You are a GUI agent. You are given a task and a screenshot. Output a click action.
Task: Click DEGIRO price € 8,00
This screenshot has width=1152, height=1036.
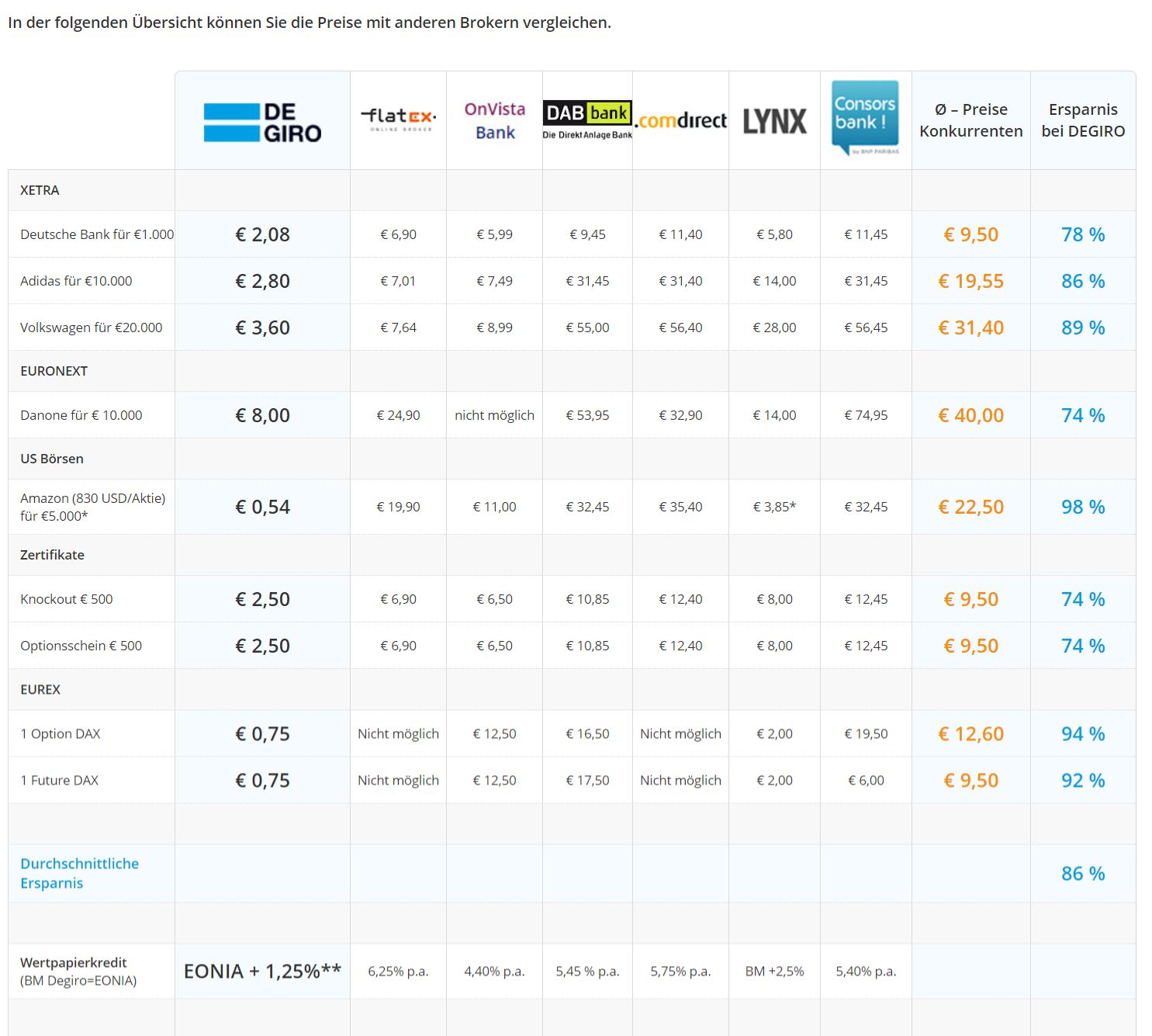click(x=262, y=415)
